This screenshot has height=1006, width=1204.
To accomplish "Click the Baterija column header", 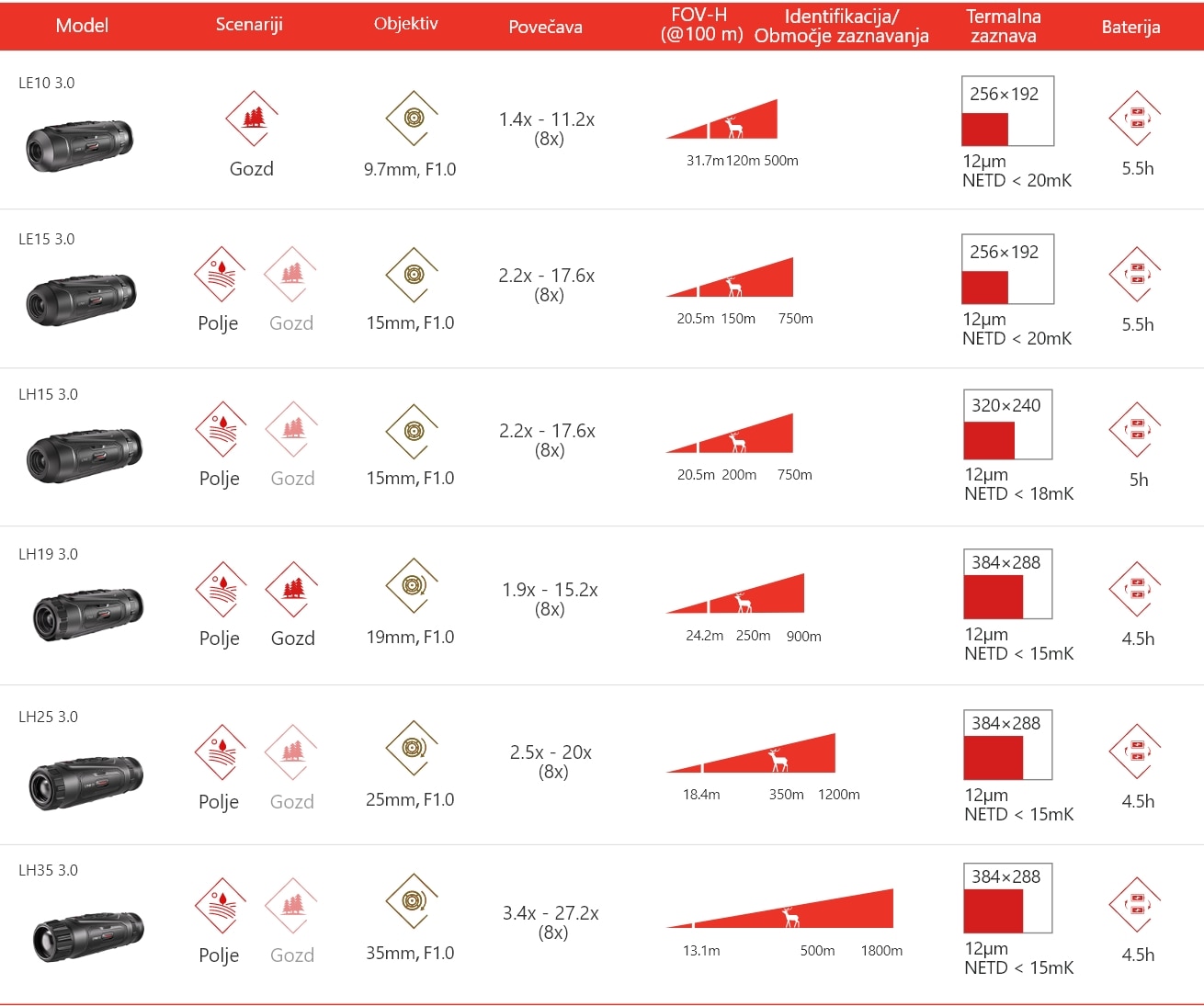I will click(x=1130, y=27).
